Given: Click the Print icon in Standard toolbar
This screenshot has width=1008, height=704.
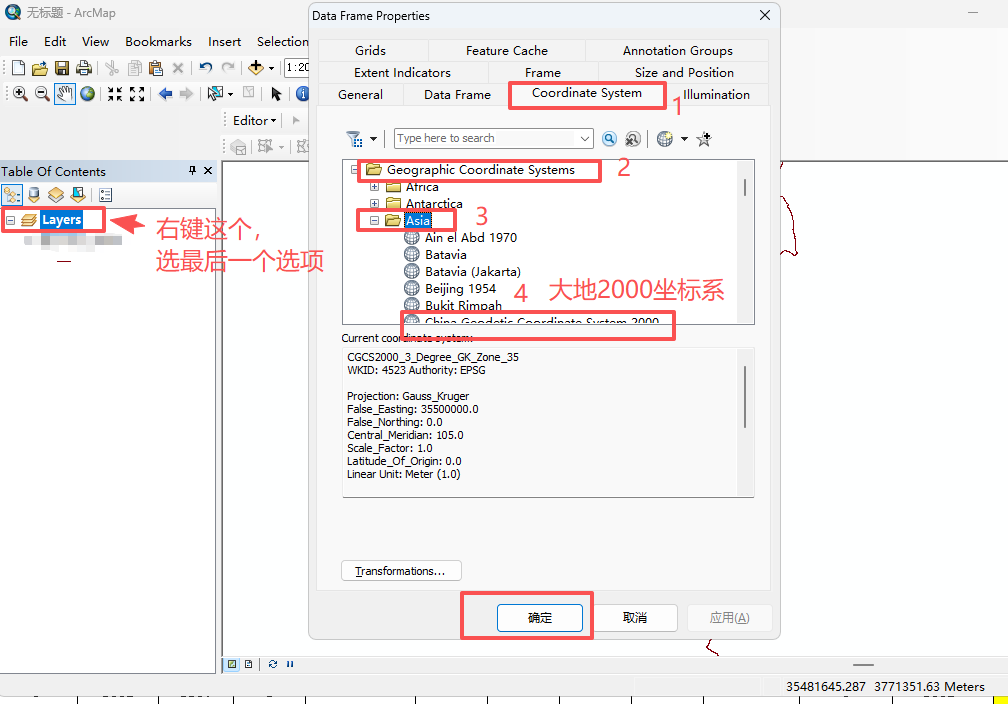Looking at the screenshot, I should pos(84,68).
